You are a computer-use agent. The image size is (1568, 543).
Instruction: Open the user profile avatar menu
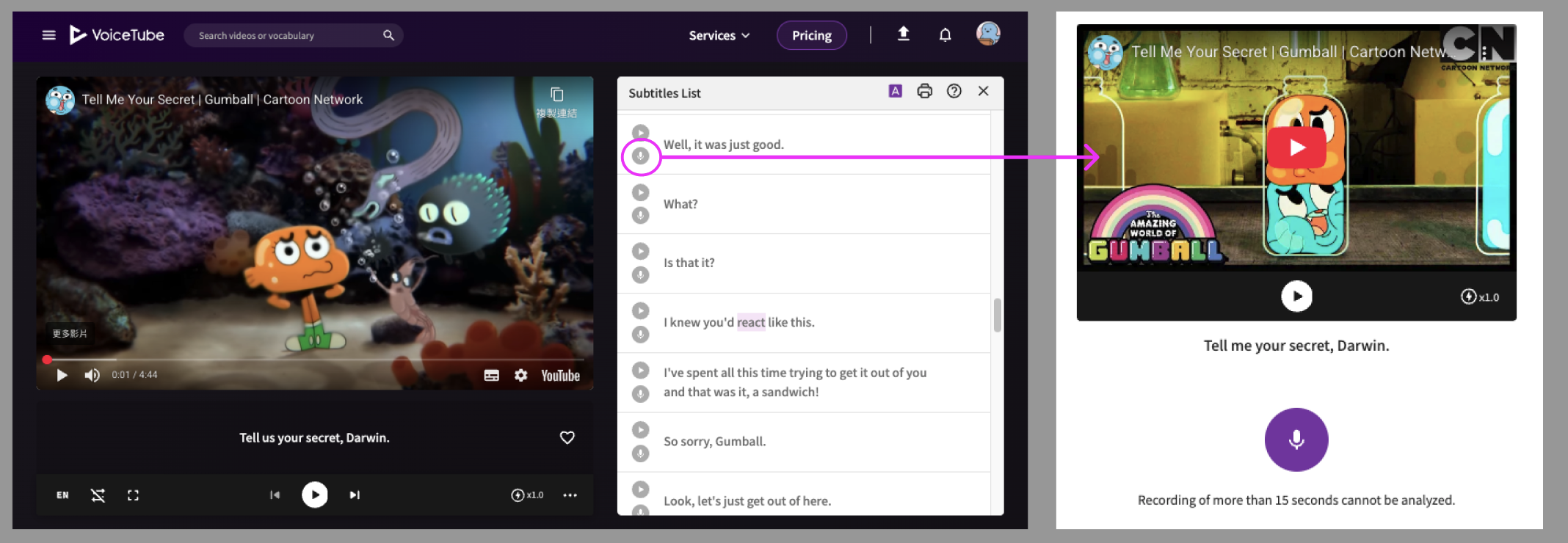[x=987, y=34]
